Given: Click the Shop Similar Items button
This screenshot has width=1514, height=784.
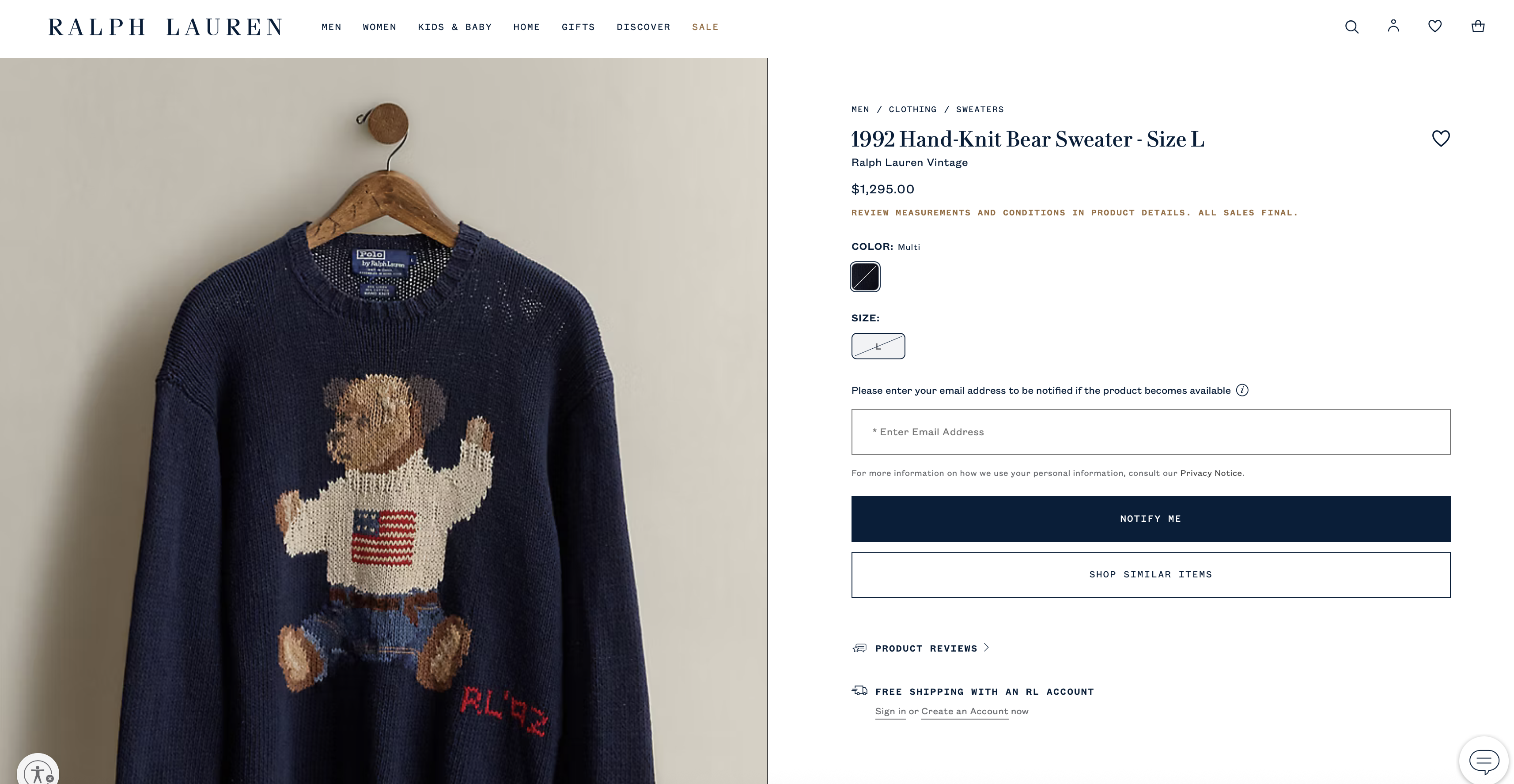Looking at the screenshot, I should 1151,574.
